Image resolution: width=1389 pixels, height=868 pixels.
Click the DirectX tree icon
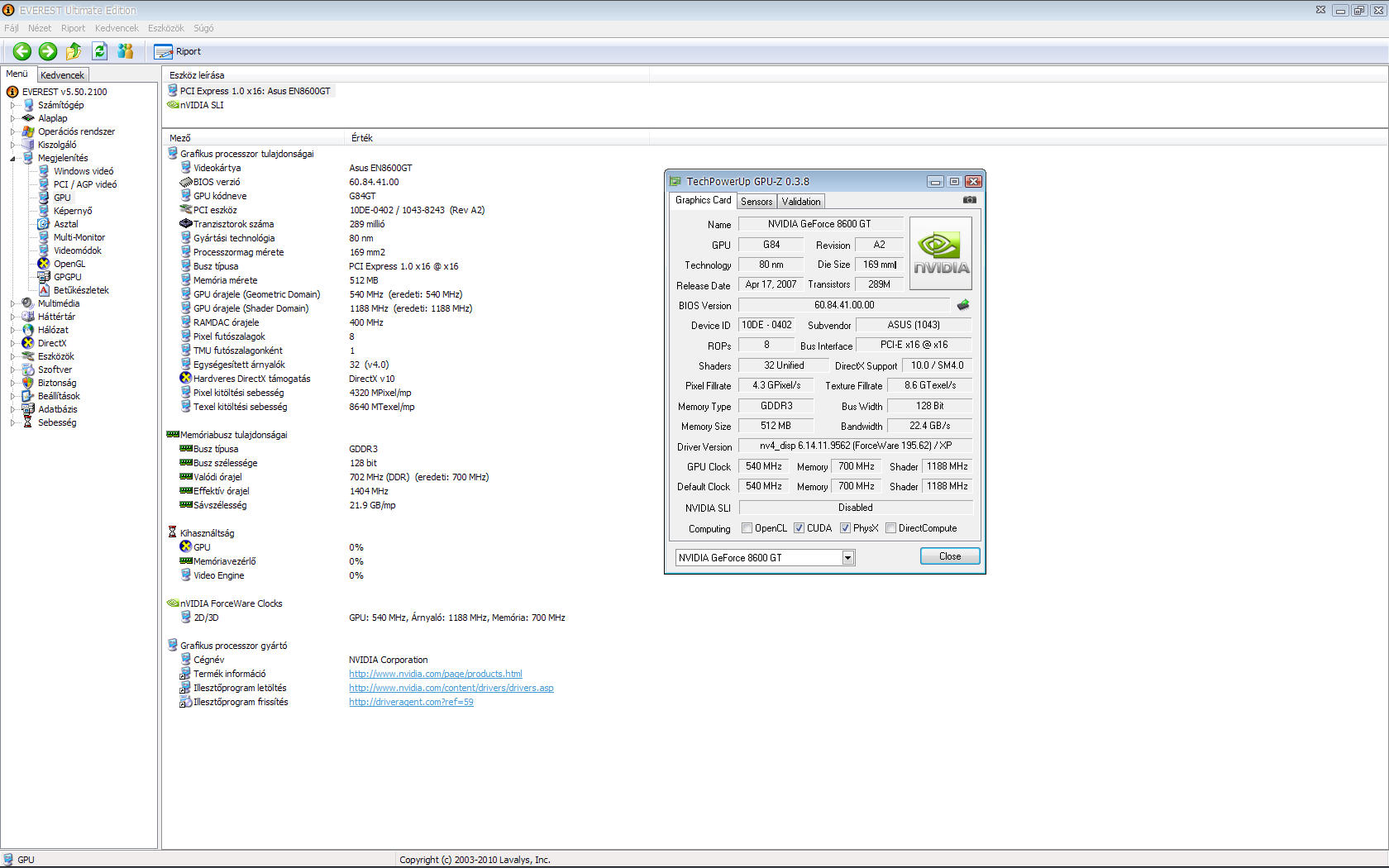click(28, 343)
